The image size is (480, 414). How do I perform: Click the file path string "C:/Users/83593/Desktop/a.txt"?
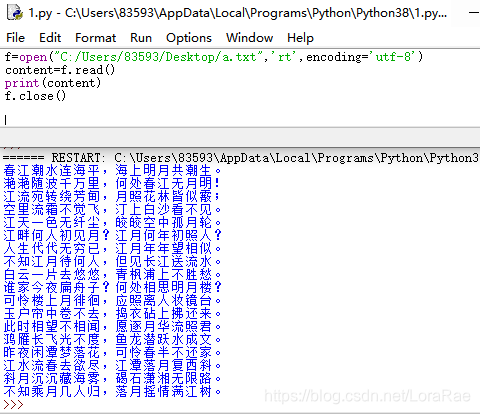[x=158, y=57]
